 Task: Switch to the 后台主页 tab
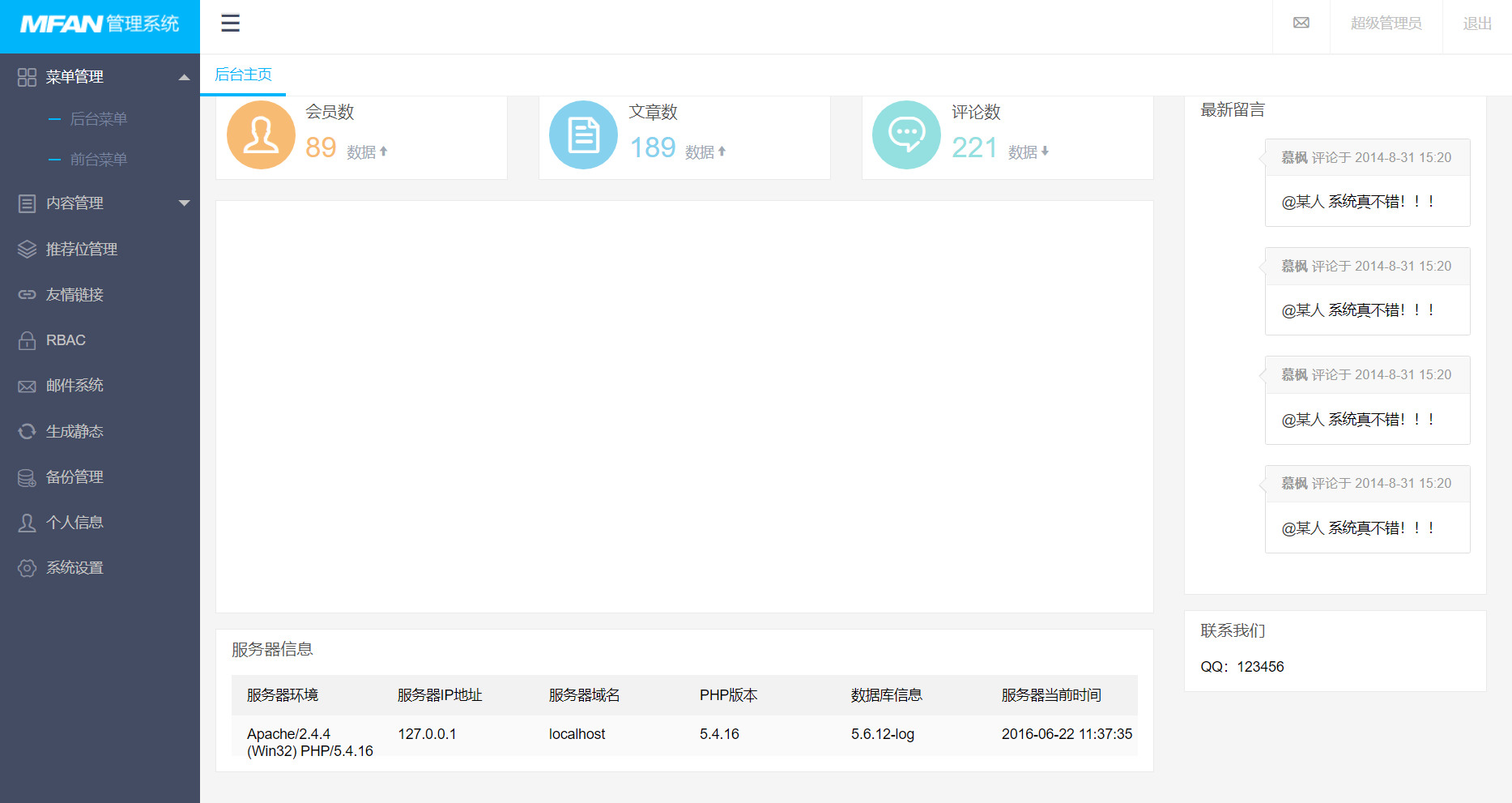pos(243,75)
